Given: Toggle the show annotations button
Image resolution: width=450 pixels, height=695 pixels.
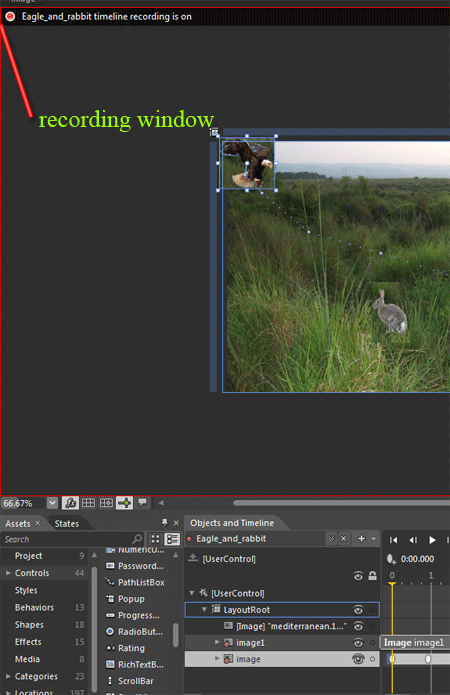Looking at the screenshot, I should tap(142, 502).
